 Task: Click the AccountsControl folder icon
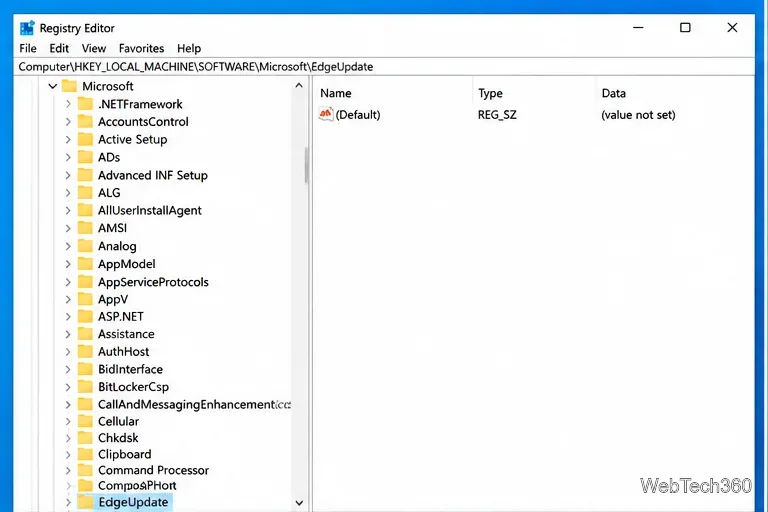tap(85, 122)
